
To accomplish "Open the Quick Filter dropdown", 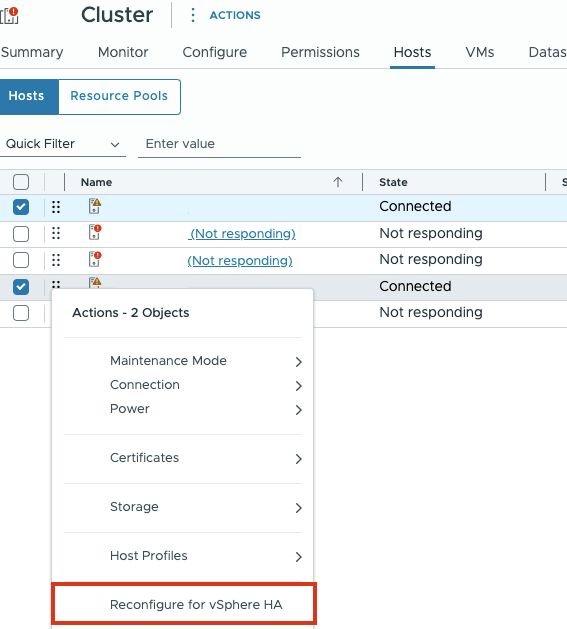I will [63, 144].
